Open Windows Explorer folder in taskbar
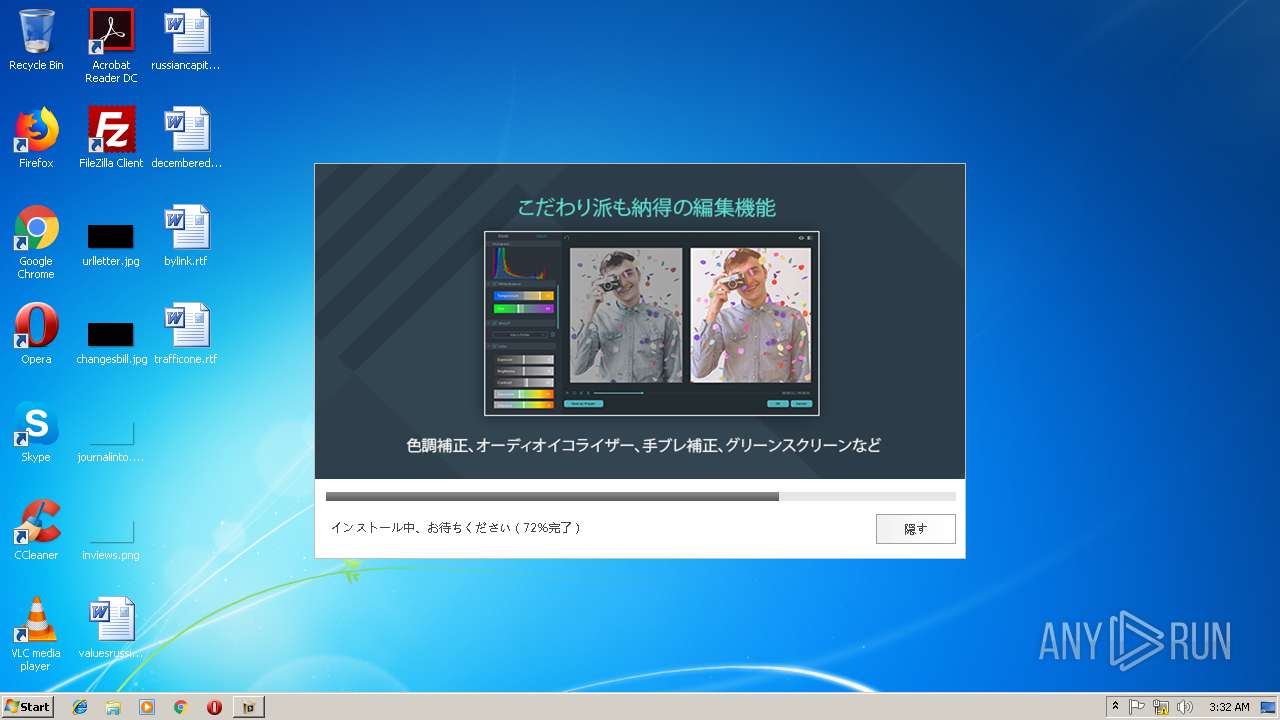Screen dimensions: 1280x720 point(113,707)
